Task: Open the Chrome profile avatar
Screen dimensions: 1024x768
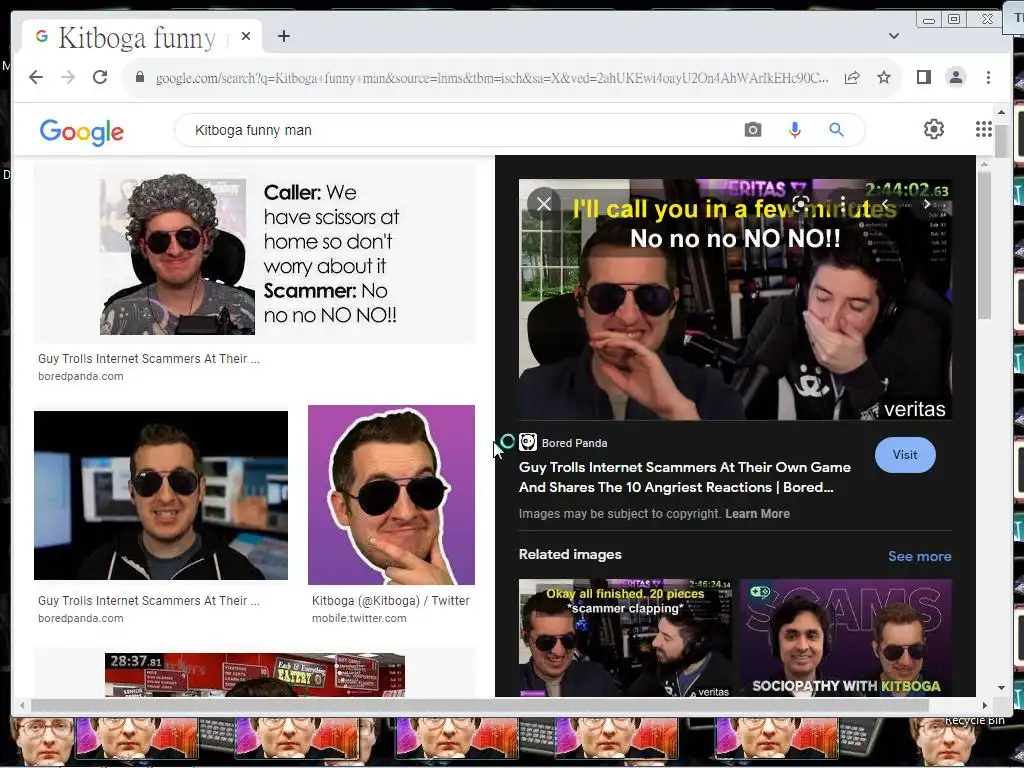Action: pos(956,77)
